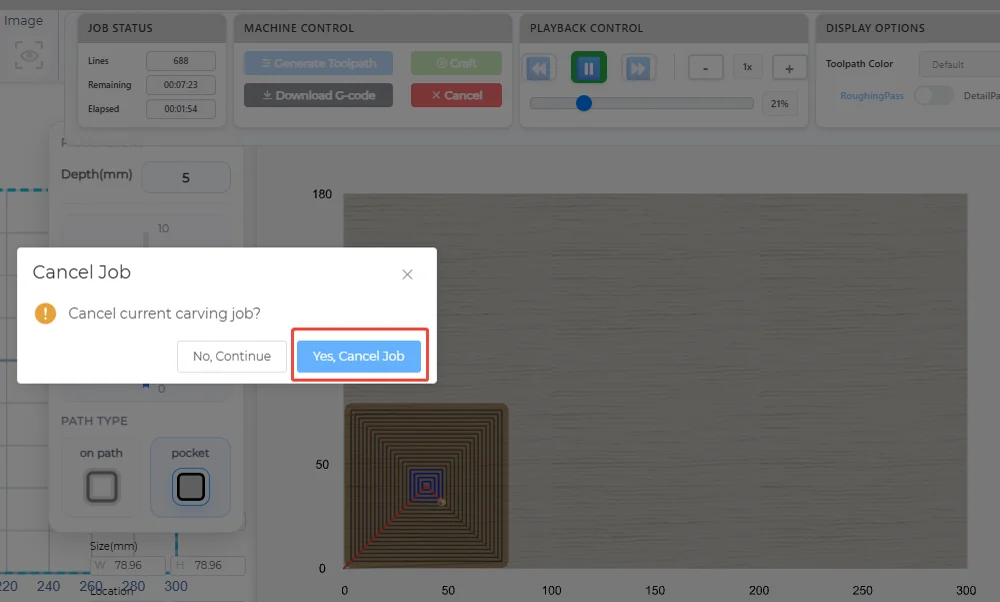1000x602 pixels.
Task: Toggle the RoughingPass / DetailPass switch
Action: point(934,96)
